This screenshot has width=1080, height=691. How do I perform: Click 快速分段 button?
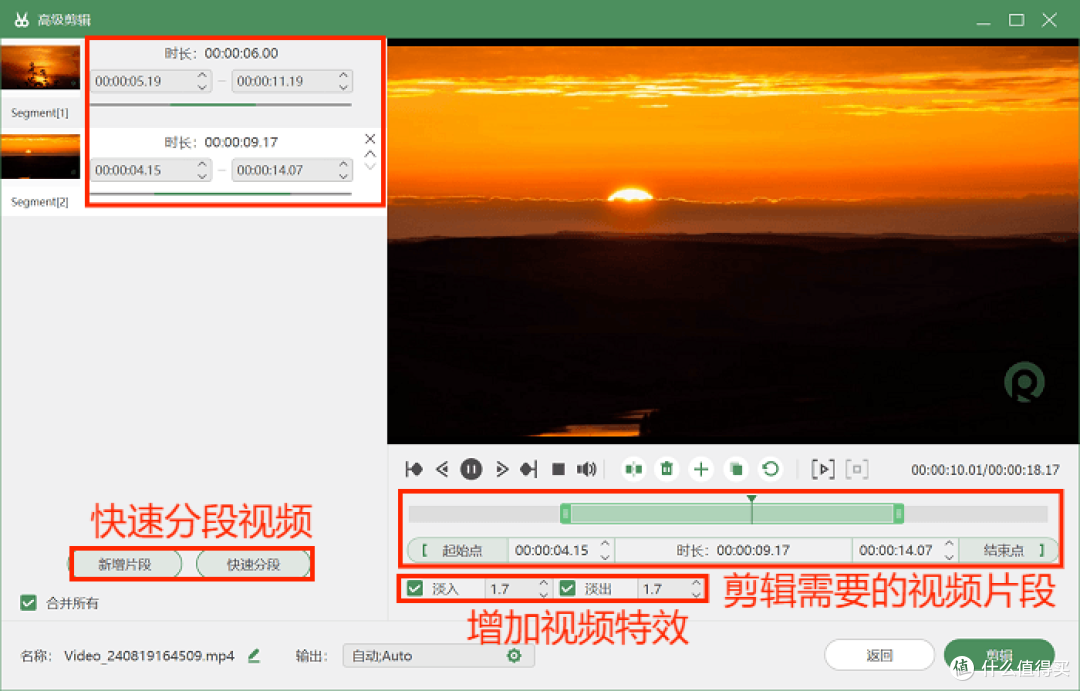tap(253, 564)
